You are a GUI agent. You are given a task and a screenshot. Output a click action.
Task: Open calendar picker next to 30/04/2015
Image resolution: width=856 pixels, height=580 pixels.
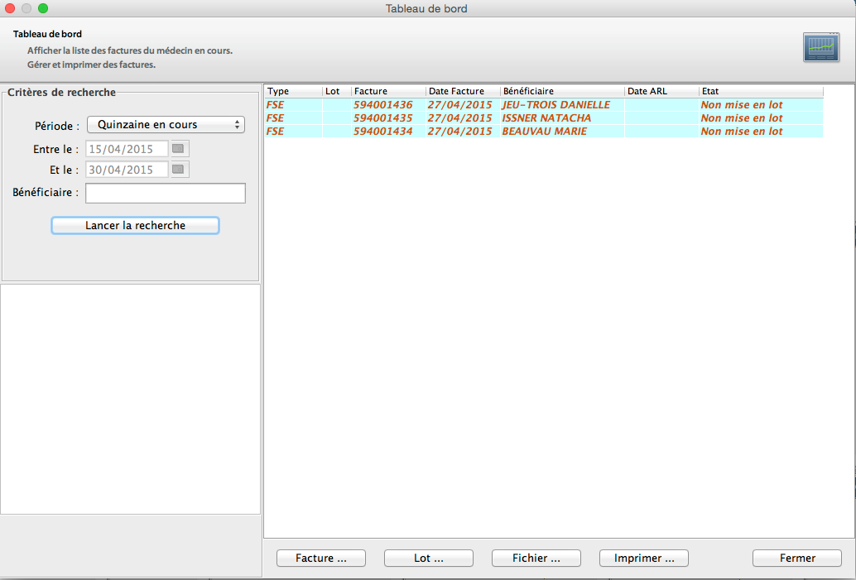point(179,170)
